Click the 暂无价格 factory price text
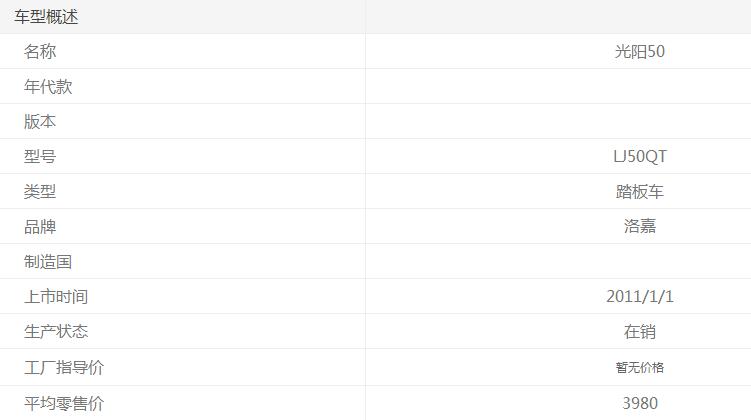This screenshot has width=751, height=420. (x=639, y=368)
